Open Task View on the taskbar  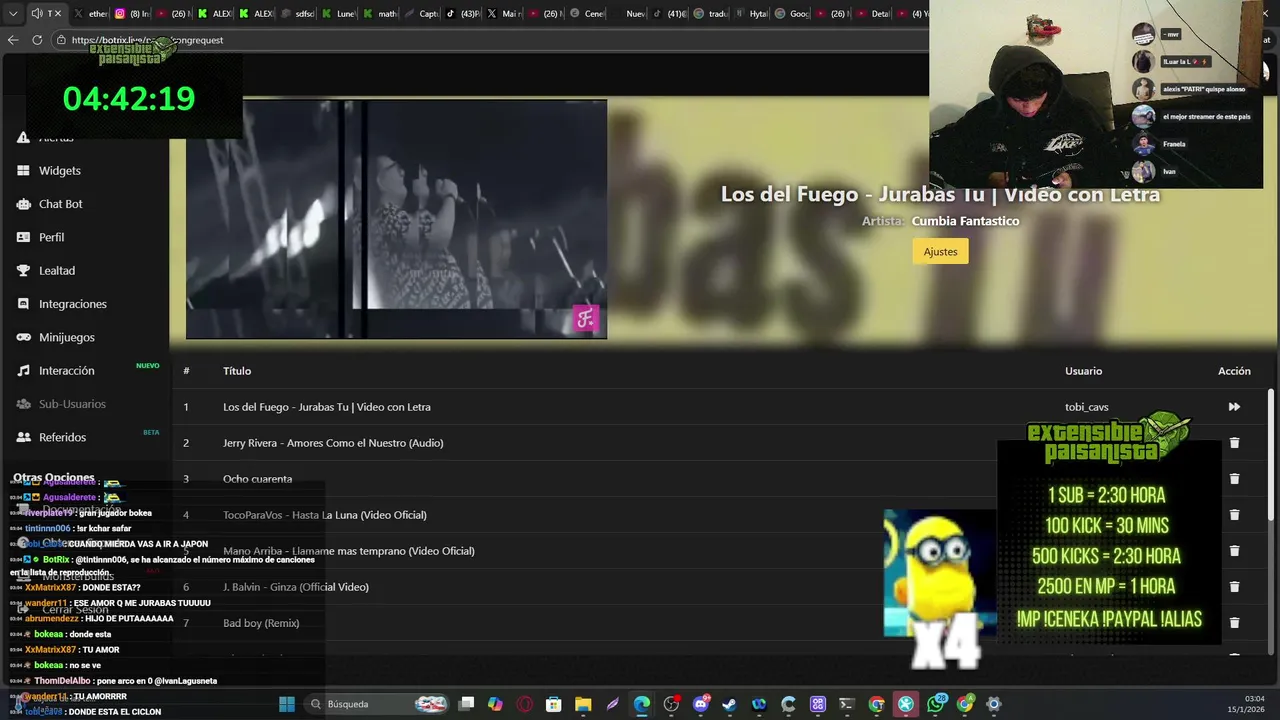[x=466, y=704]
